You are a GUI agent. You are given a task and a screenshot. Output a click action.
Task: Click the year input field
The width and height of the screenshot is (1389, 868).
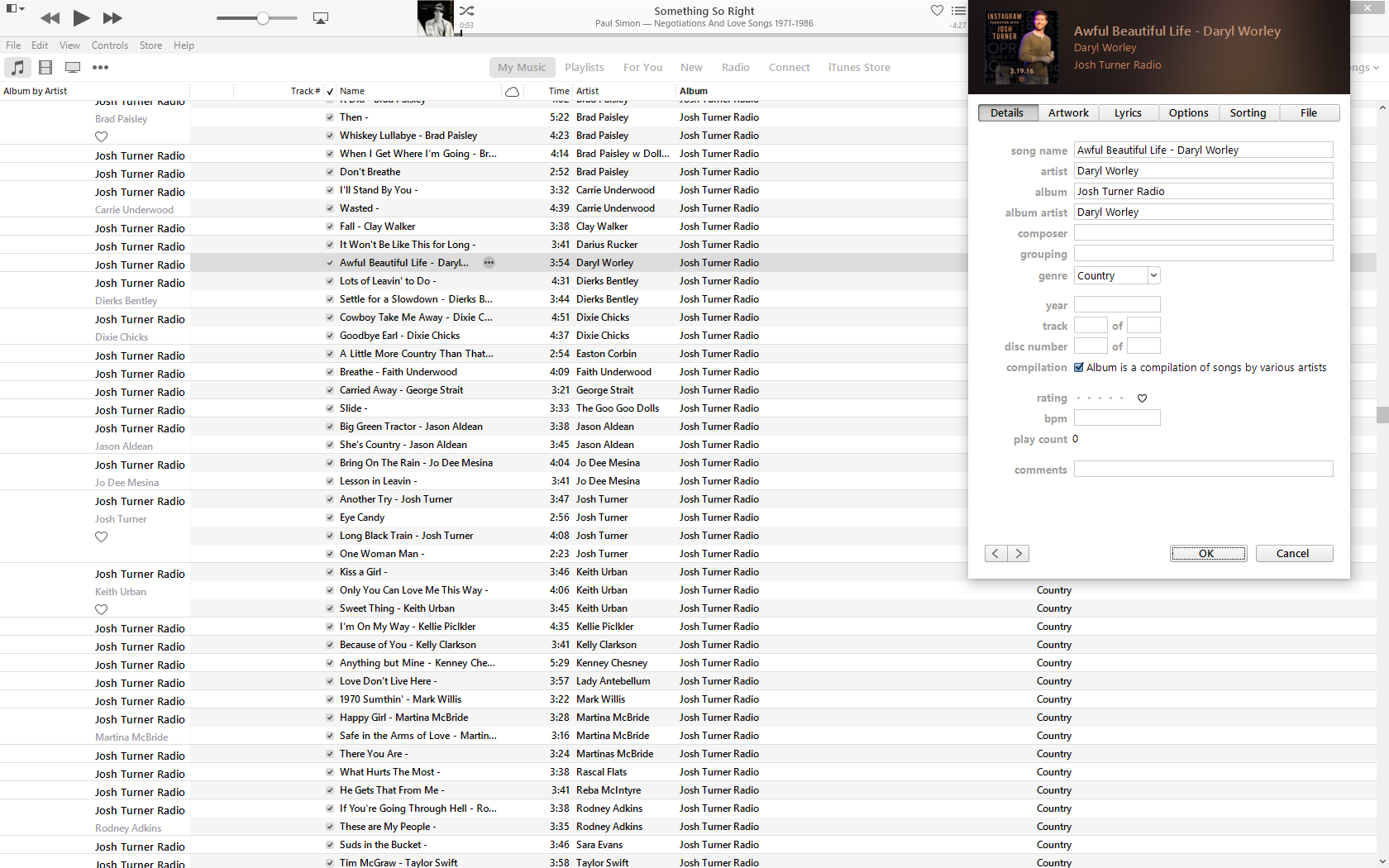point(1117,304)
